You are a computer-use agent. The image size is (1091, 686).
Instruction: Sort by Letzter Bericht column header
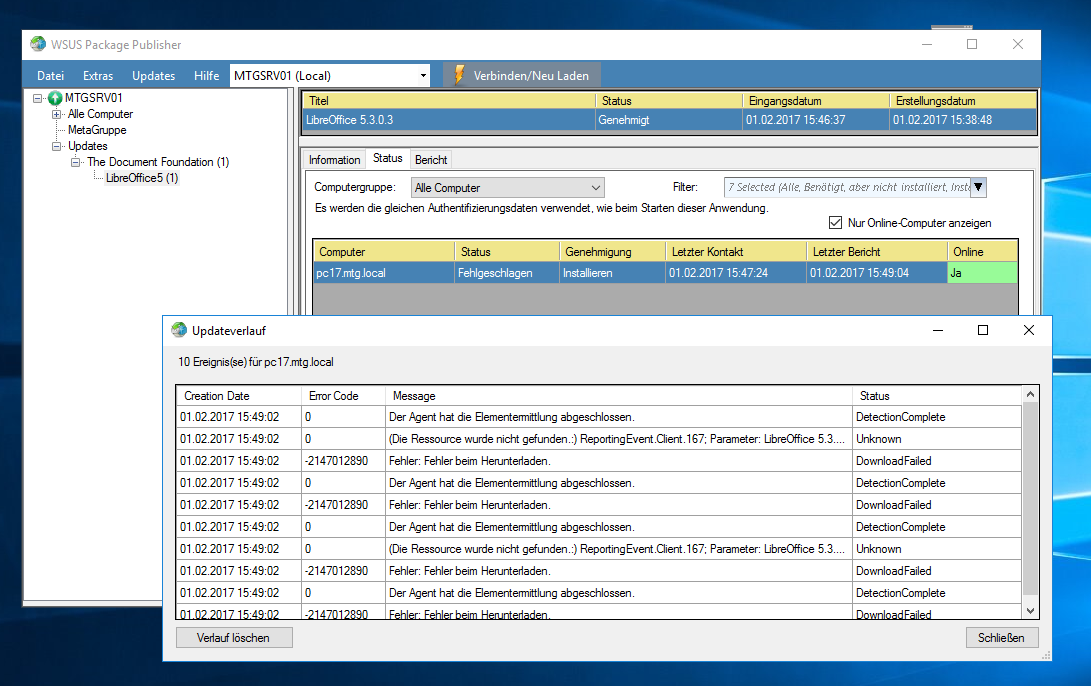pos(877,252)
